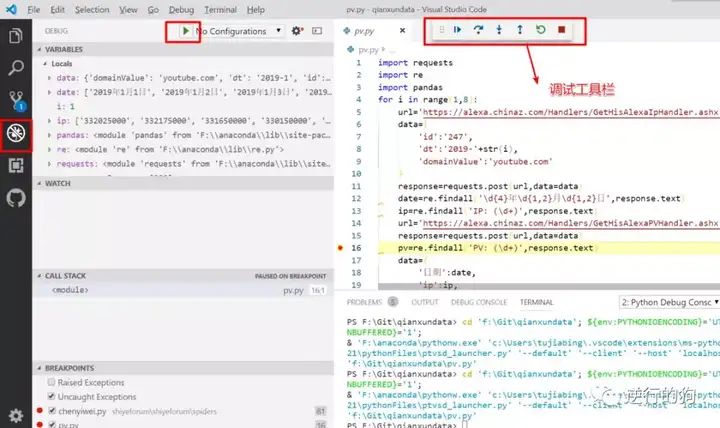Open the Debug menu

(x=181, y=10)
